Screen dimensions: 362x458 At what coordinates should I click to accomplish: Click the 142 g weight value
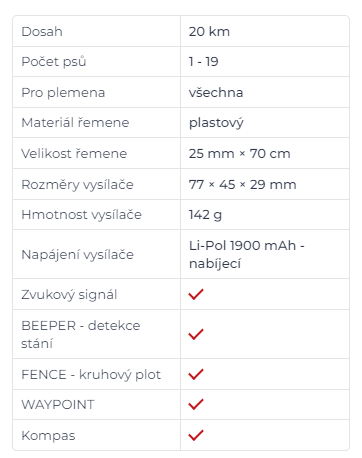coord(205,215)
